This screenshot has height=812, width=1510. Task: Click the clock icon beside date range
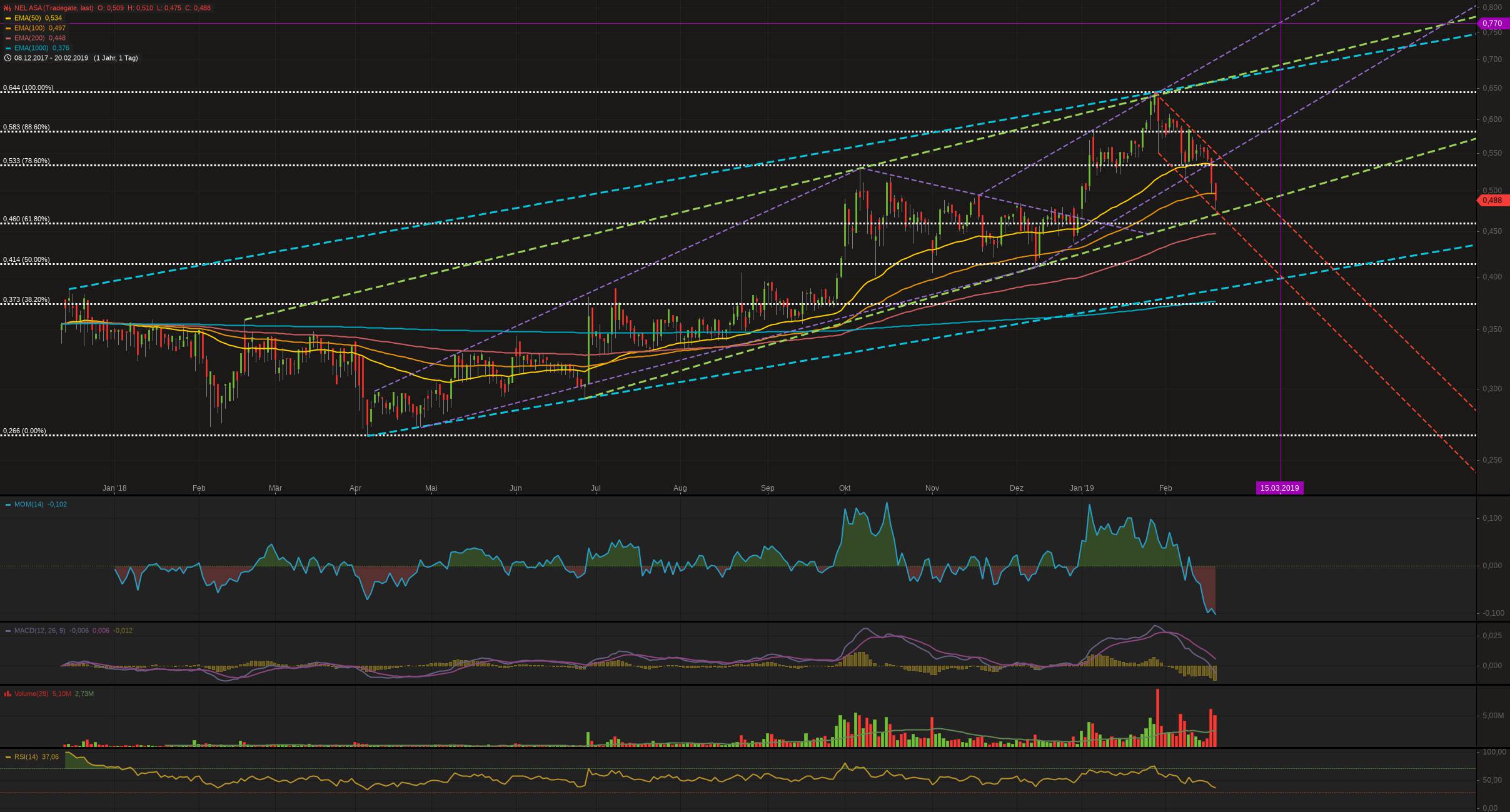(x=8, y=58)
